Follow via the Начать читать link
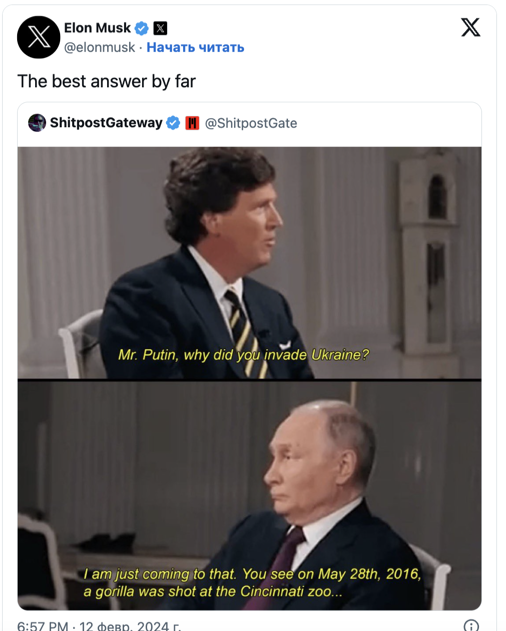 195,47
